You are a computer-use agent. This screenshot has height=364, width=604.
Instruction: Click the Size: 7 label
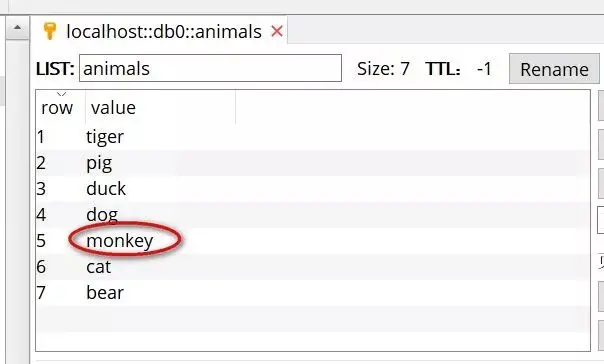point(383,69)
